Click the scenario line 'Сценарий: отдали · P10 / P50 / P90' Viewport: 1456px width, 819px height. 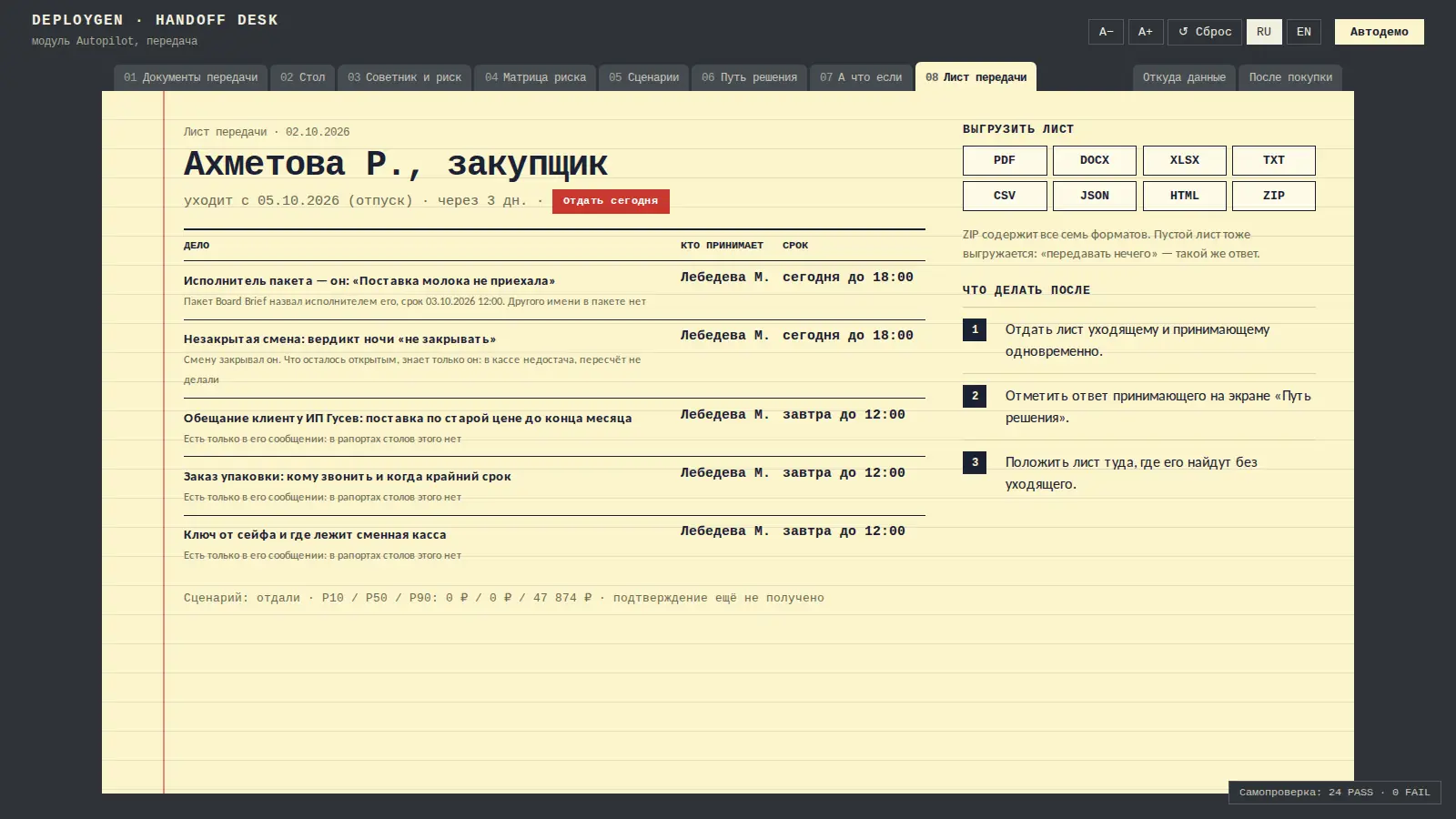pos(504,598)
